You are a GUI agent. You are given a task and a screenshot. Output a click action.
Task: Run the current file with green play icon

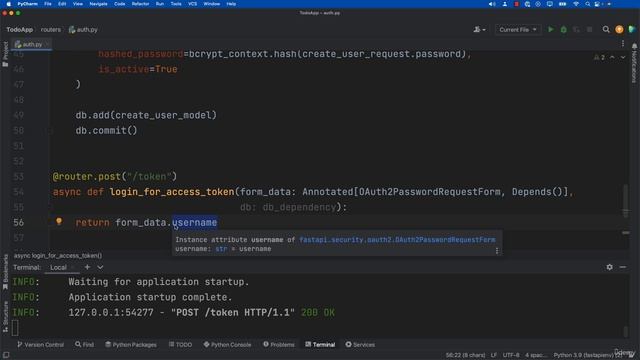click(551, 29)
